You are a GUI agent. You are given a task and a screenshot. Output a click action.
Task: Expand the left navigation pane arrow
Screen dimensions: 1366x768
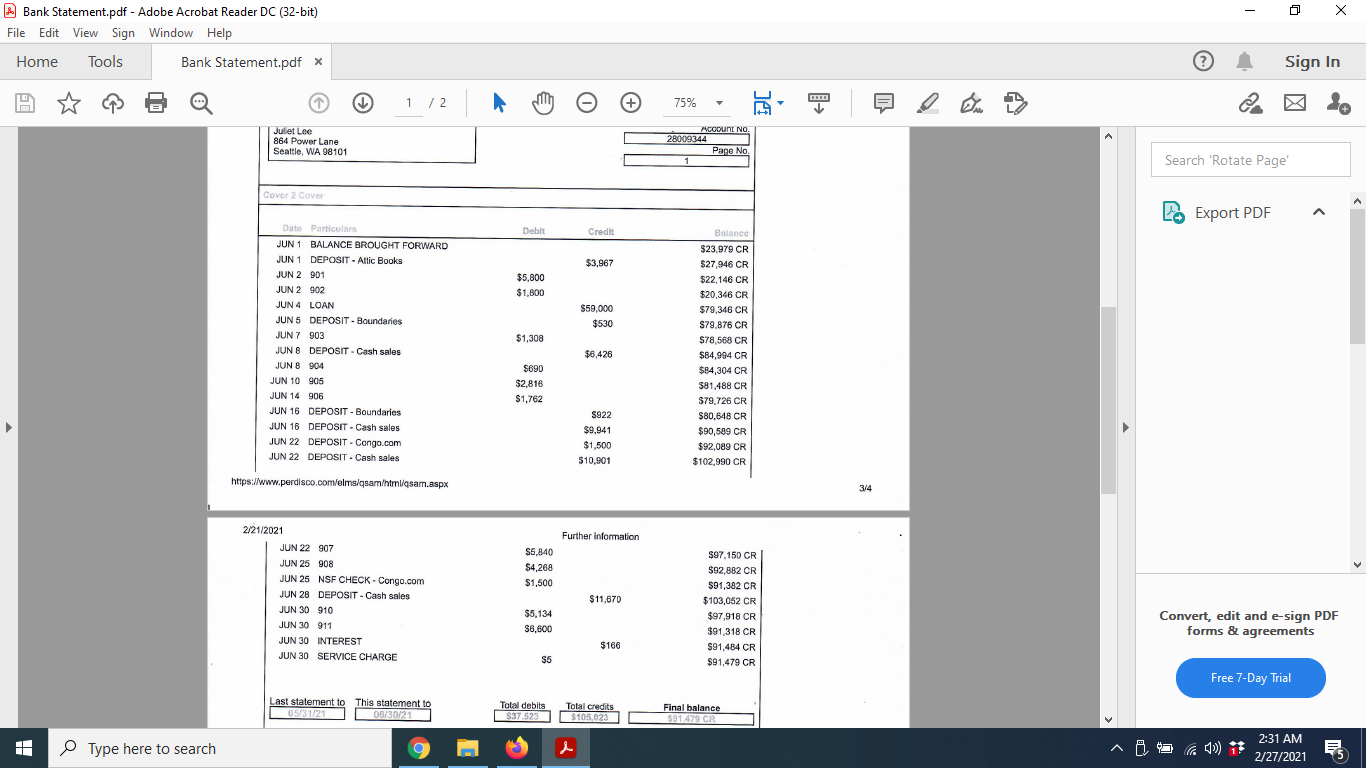pos(9,428)
